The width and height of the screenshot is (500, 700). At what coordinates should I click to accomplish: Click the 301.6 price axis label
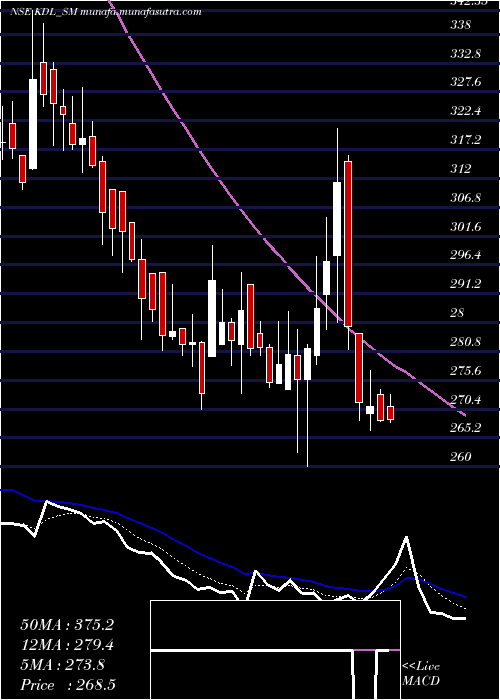pos(465,226)
